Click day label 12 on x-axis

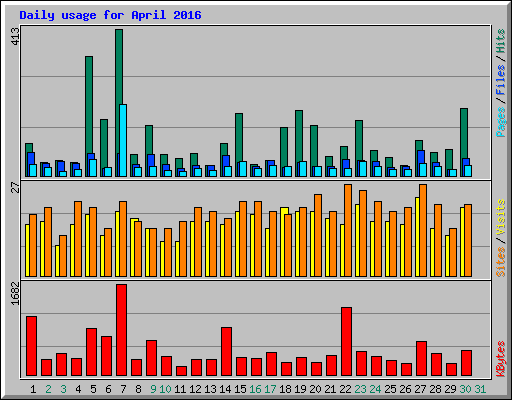click(195, 389)
